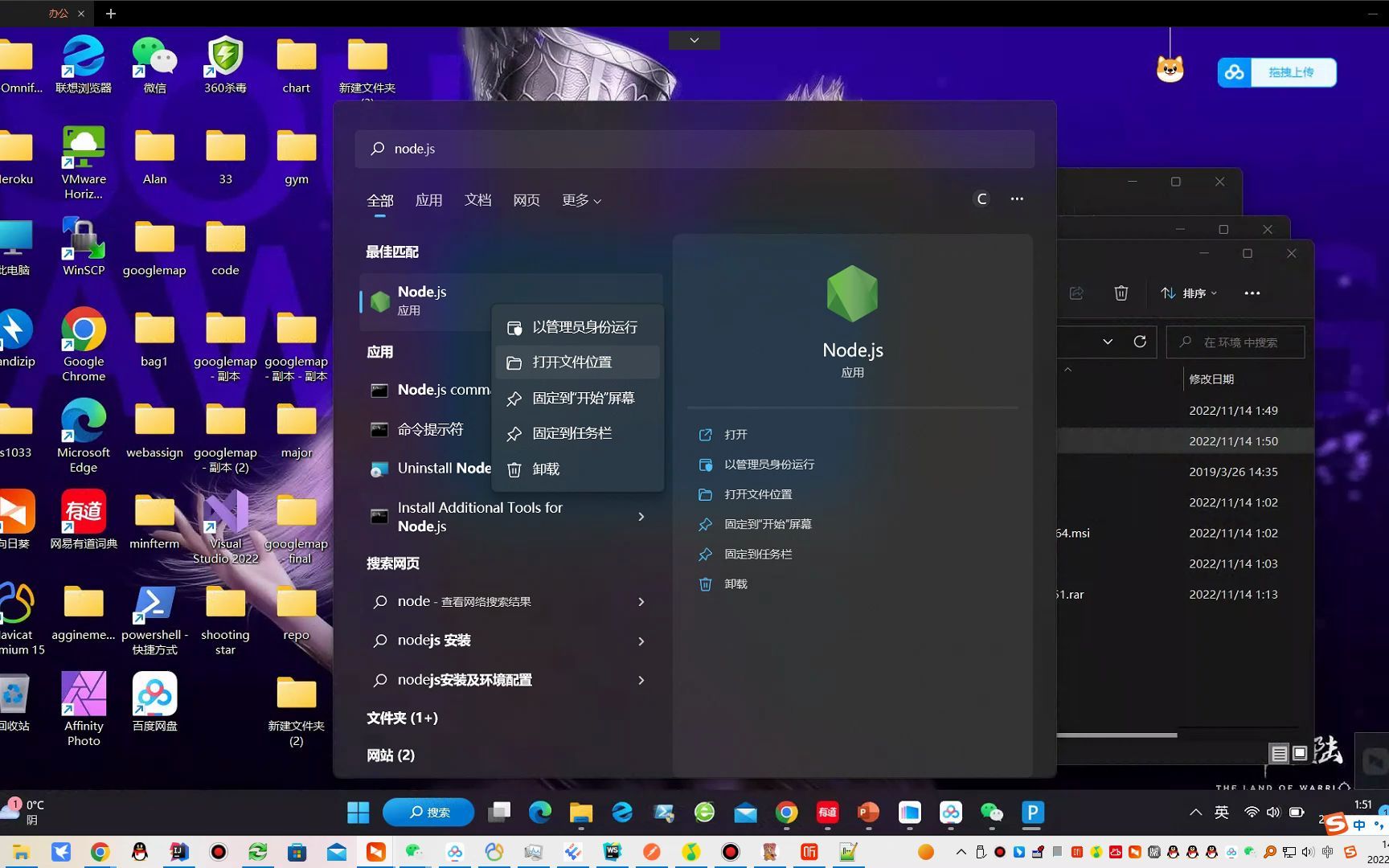Open 百度网盘 desktop icon
This screenshot has height=868, width=1389.
pos(154,701)
